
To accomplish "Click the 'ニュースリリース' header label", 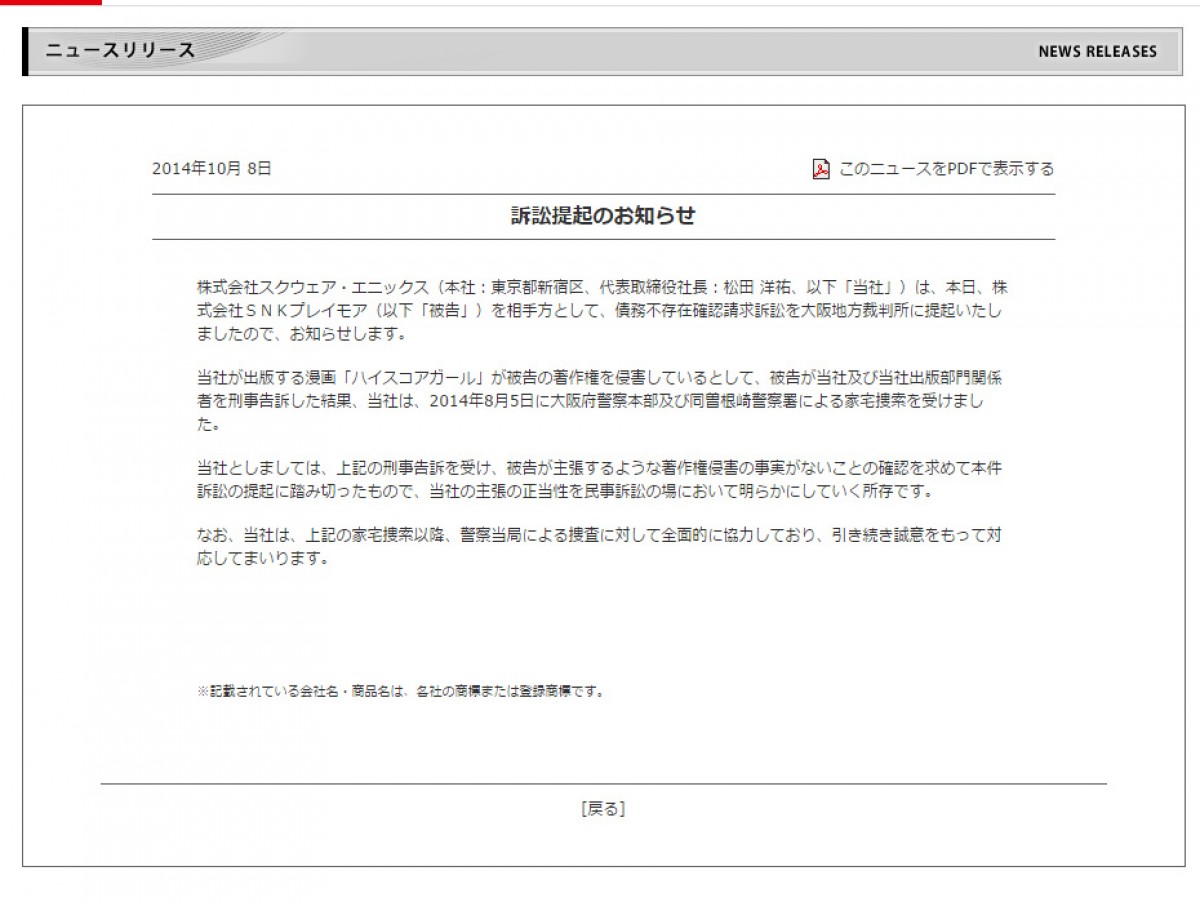I will tap(120, 51).
